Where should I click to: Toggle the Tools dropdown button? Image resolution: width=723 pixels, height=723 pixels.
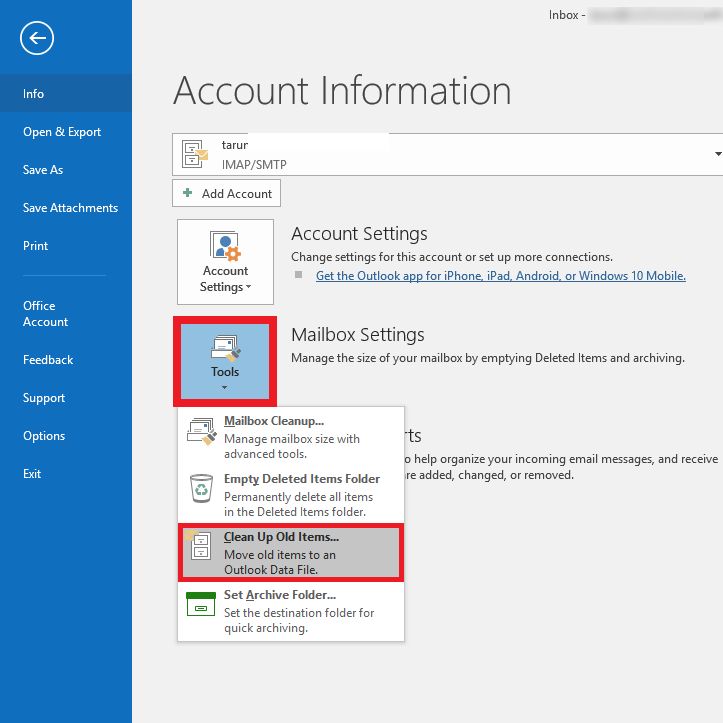[225, 361]
